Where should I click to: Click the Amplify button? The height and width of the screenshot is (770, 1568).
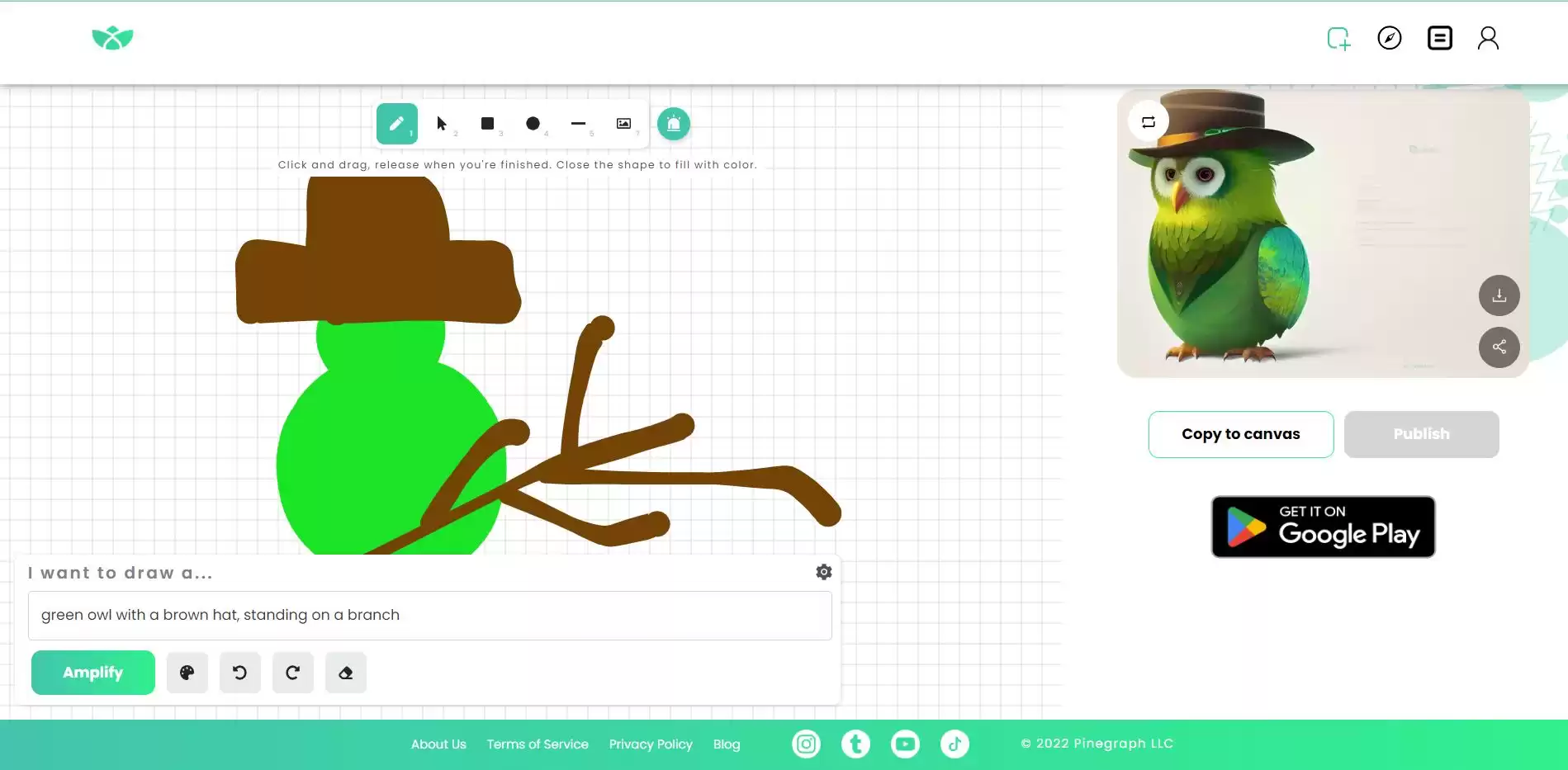(92, 672)
